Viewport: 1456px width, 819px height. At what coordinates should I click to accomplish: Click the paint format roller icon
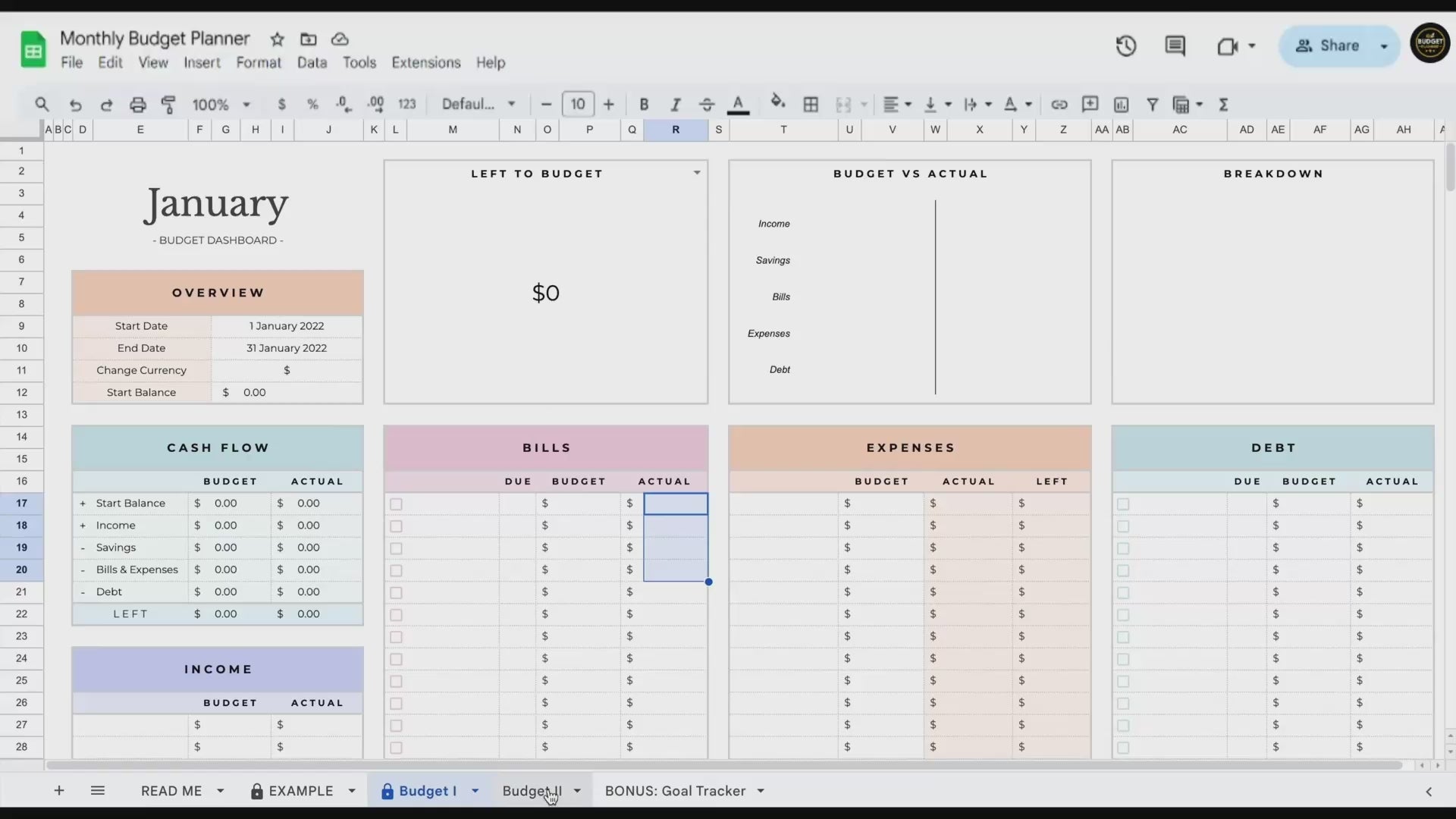tap(168, 105)
